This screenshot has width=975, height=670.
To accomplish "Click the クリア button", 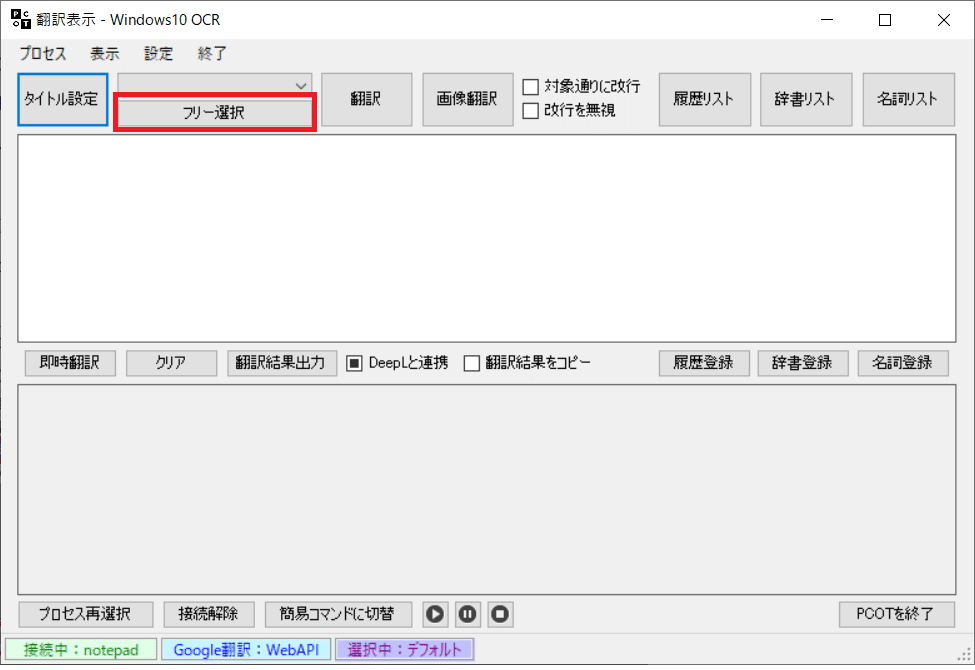I will point(170,363).
